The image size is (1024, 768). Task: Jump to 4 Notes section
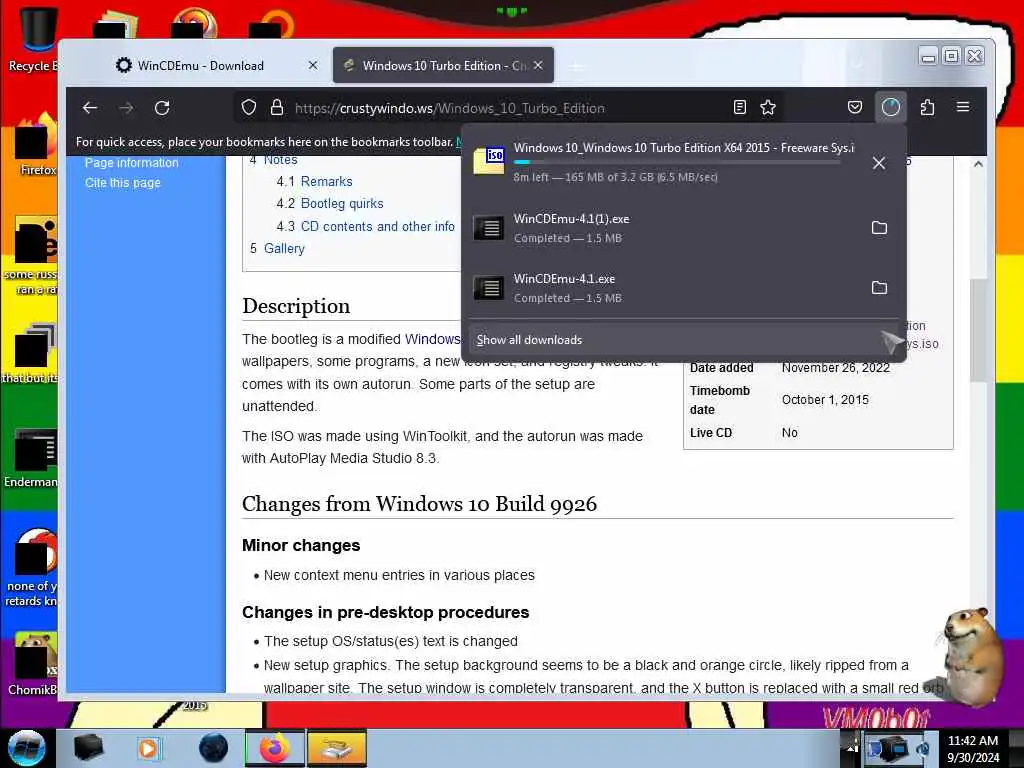click(274, 161)
